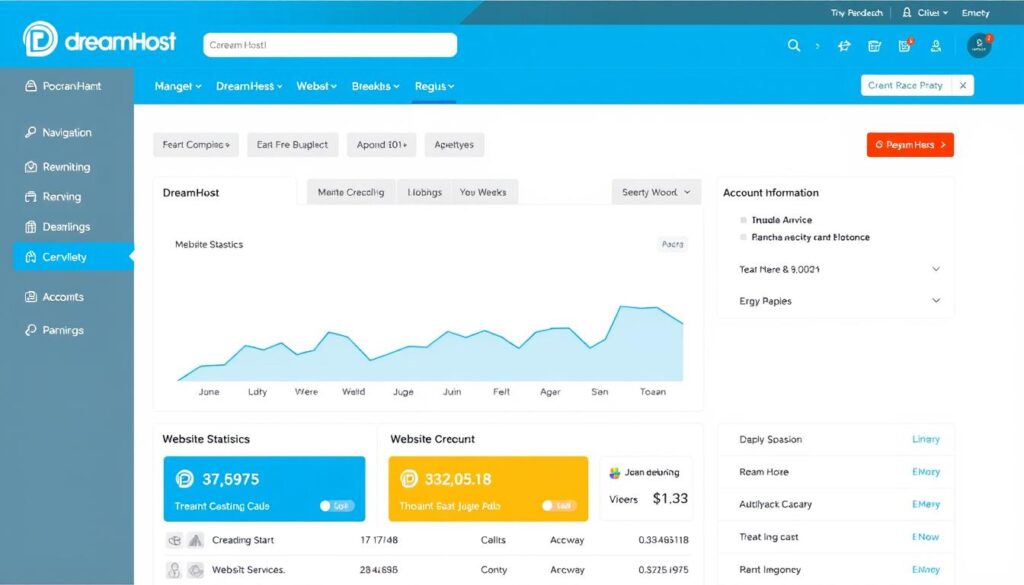The image size is (1024, 585).
Task: Click the icon in blue 37,5975 card
Action: 185,479
